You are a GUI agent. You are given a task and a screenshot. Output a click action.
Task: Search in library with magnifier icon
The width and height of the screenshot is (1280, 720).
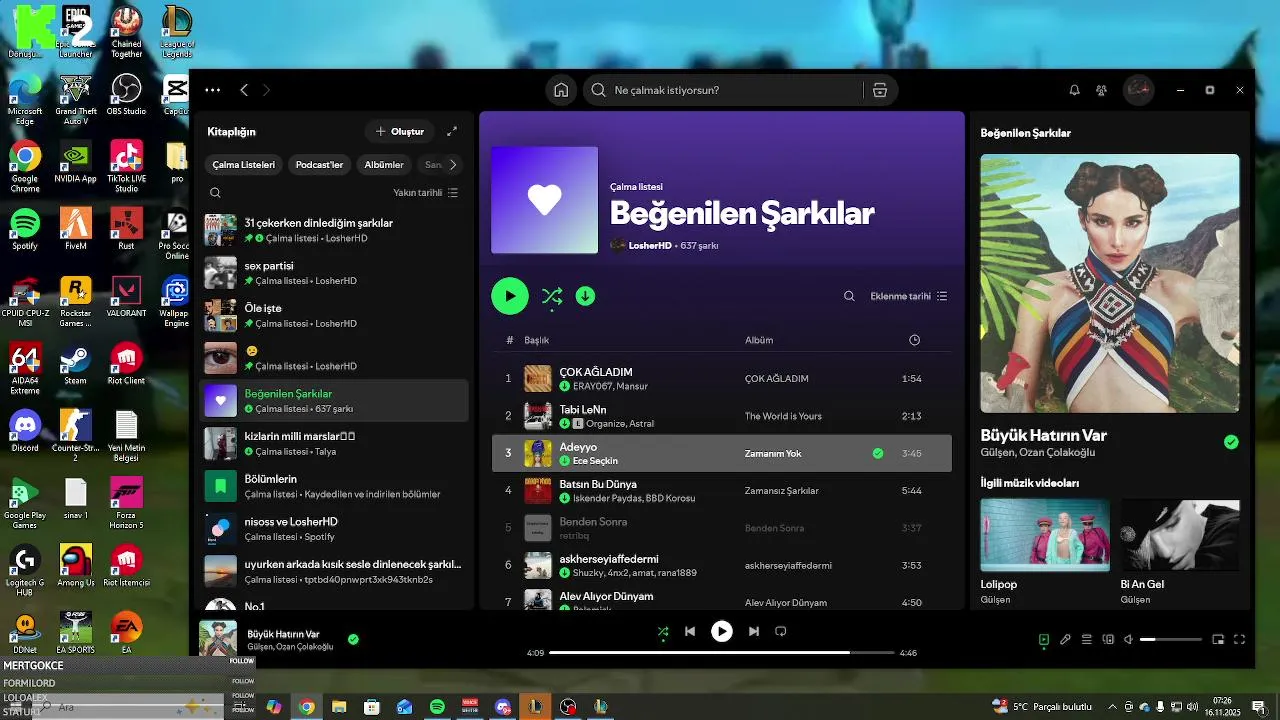click(215, 193)
